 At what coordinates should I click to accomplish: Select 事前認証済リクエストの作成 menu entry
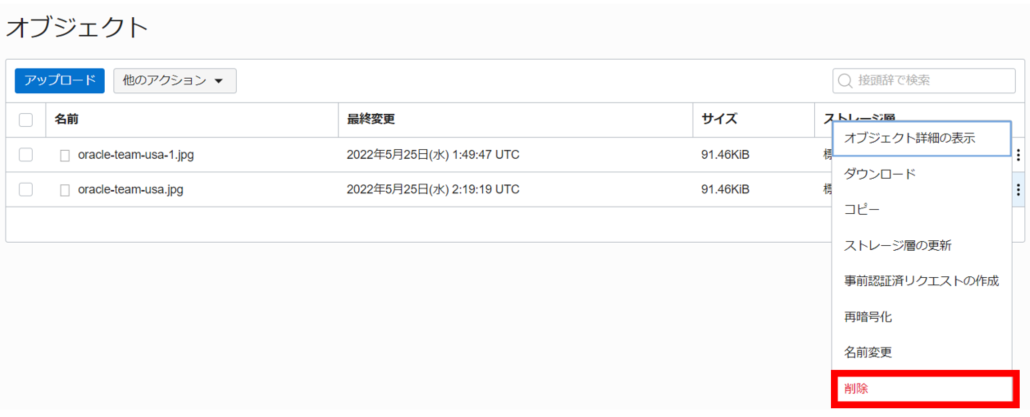point(921,281)
